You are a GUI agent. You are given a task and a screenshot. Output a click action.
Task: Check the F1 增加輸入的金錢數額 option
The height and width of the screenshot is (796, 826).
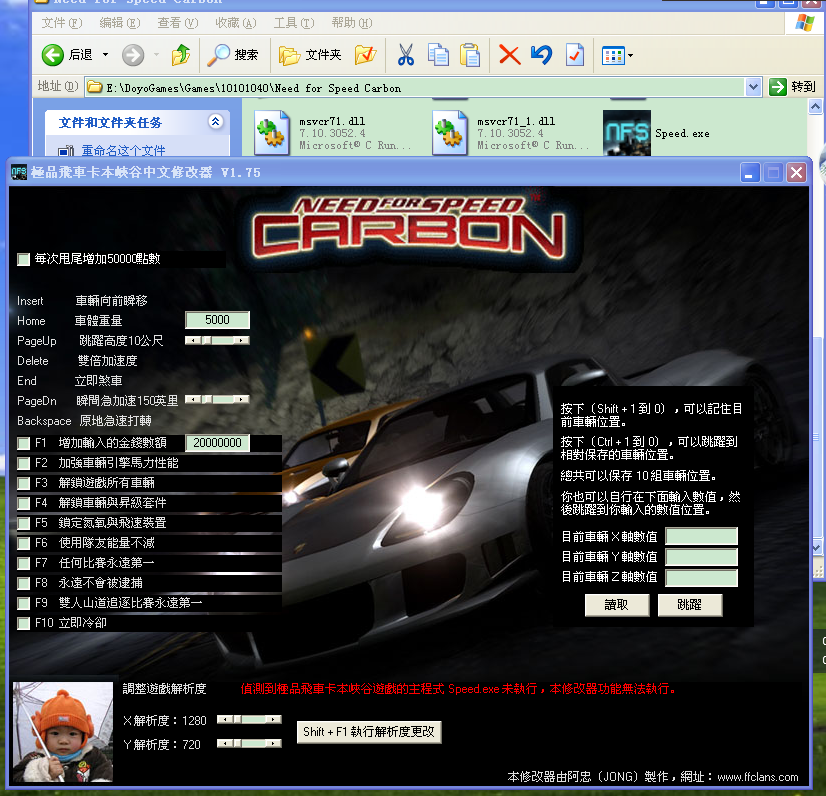[x=24, y=443]
